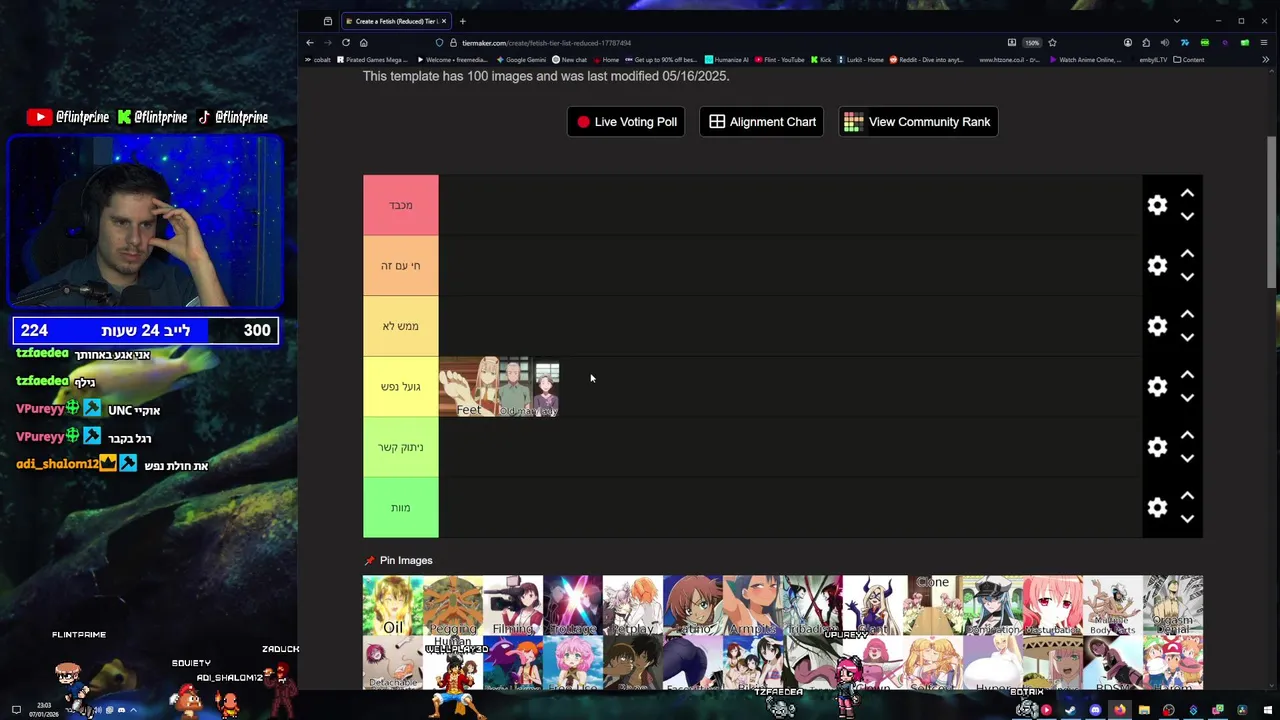The image size is (1280, 720).
Task: Open the Google Gemini bookmark
Action: [522, 60]
